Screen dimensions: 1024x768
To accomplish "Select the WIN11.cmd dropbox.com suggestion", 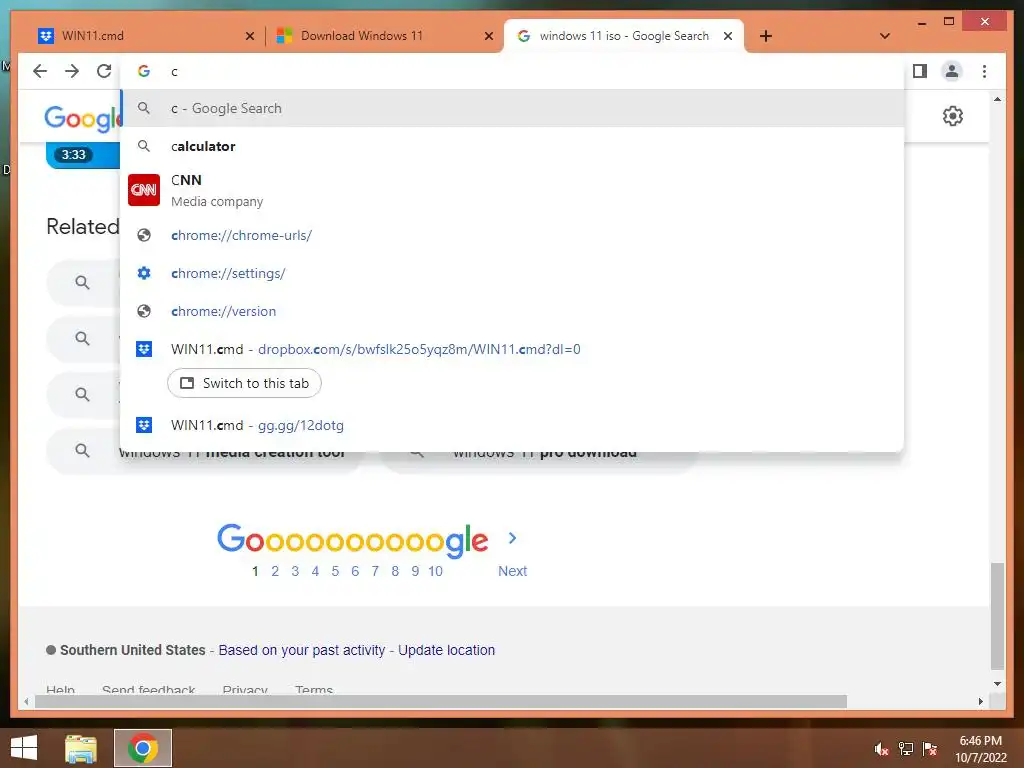I will [x=512, y=349].
